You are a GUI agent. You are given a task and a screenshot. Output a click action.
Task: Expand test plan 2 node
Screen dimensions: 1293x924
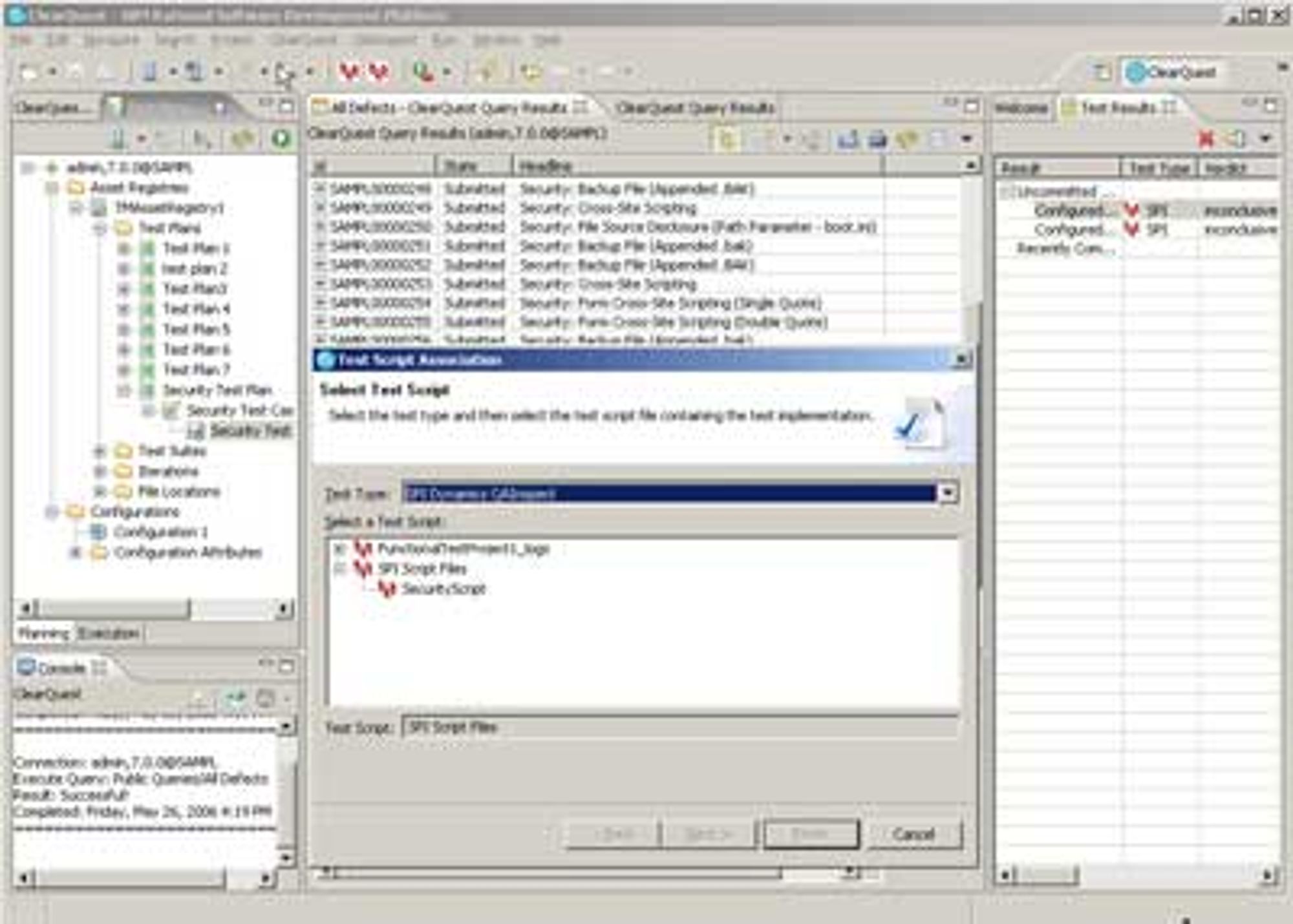[x=123, y=269]
